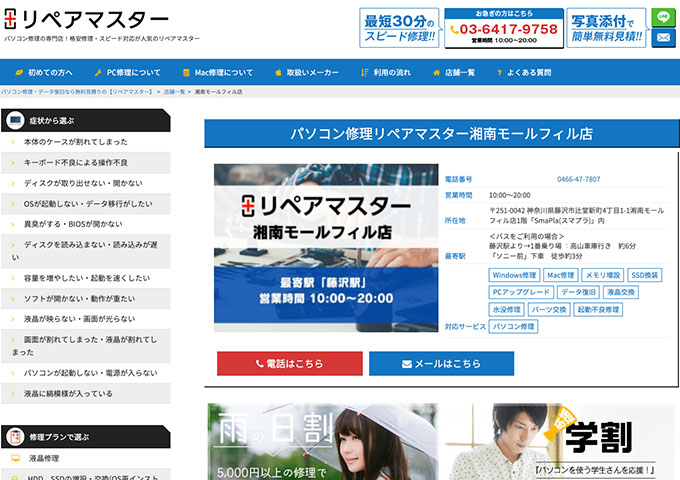Select 容量を増やしたい・起動を速くしたい entry

(x=85, y=278)
